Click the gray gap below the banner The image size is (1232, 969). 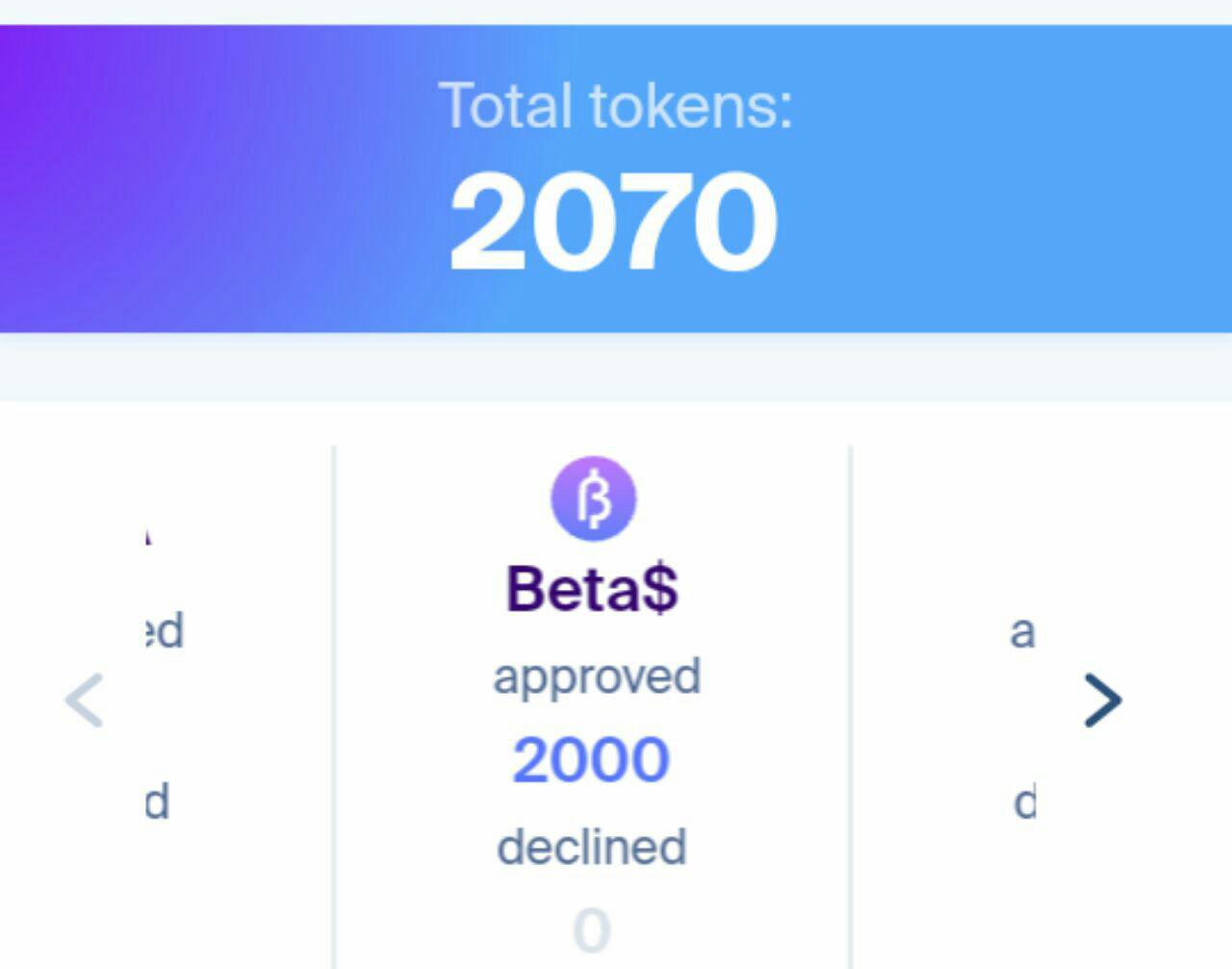click(x=616, y=367)
